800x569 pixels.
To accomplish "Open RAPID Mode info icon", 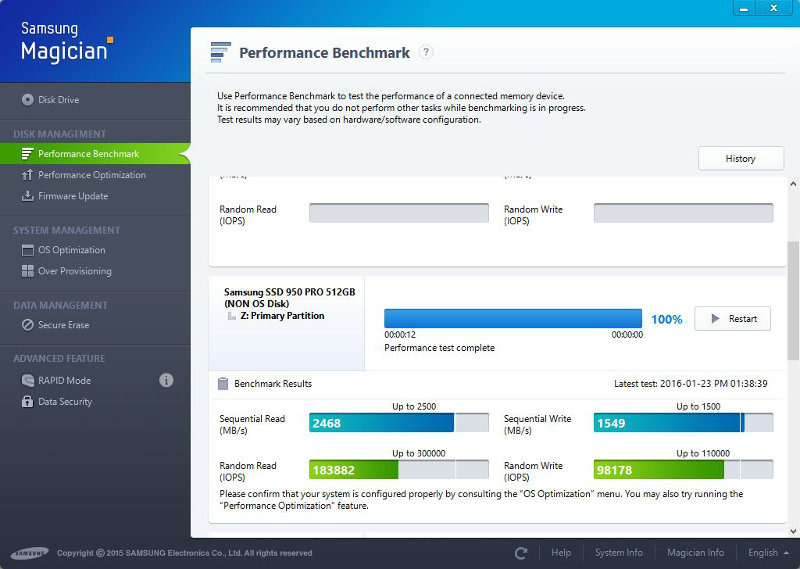I will pyautogui.click(x=166, y=380).
